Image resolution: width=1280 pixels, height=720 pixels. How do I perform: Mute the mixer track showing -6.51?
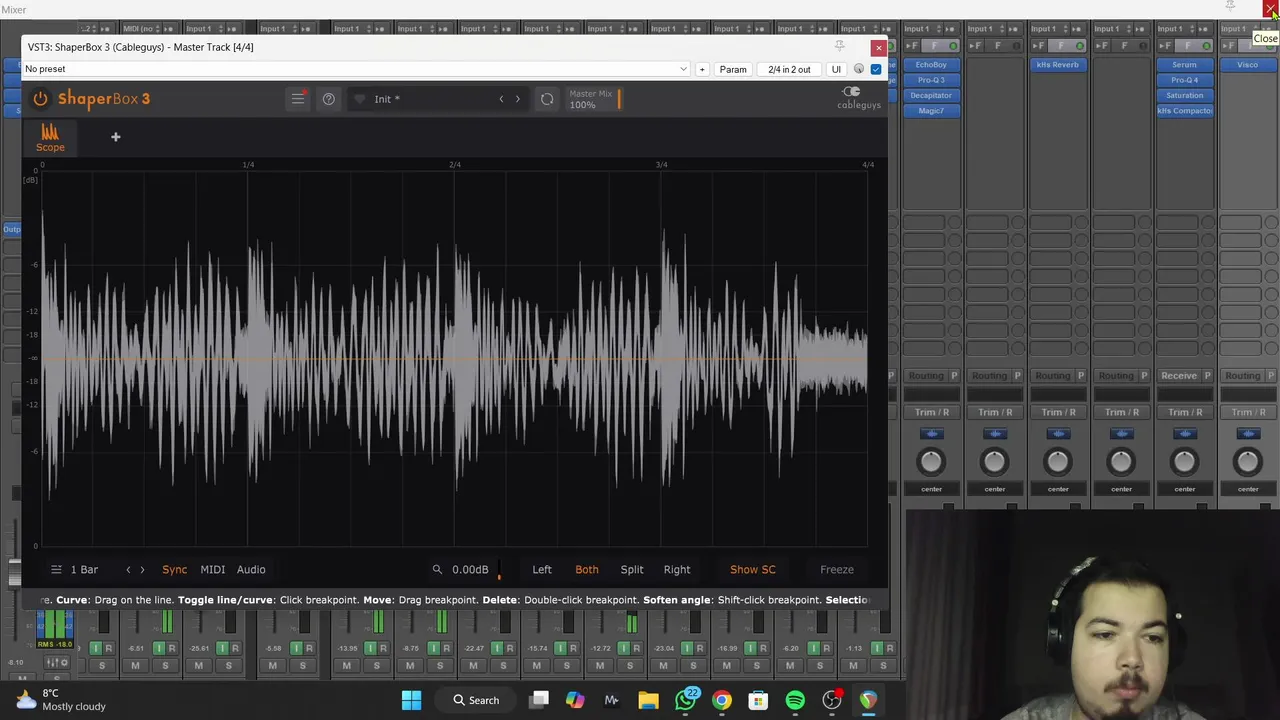[x=135, y=666]
